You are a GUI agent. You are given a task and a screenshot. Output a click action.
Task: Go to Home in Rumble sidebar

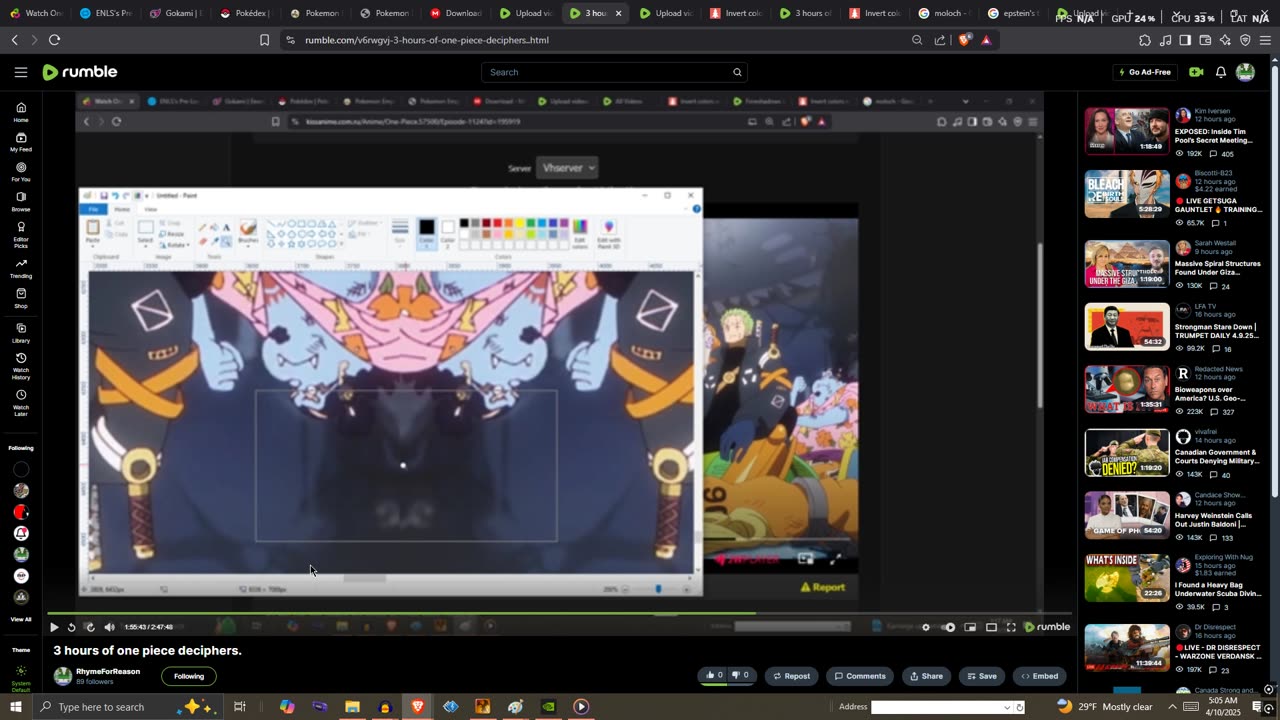[x=21, y=112]
